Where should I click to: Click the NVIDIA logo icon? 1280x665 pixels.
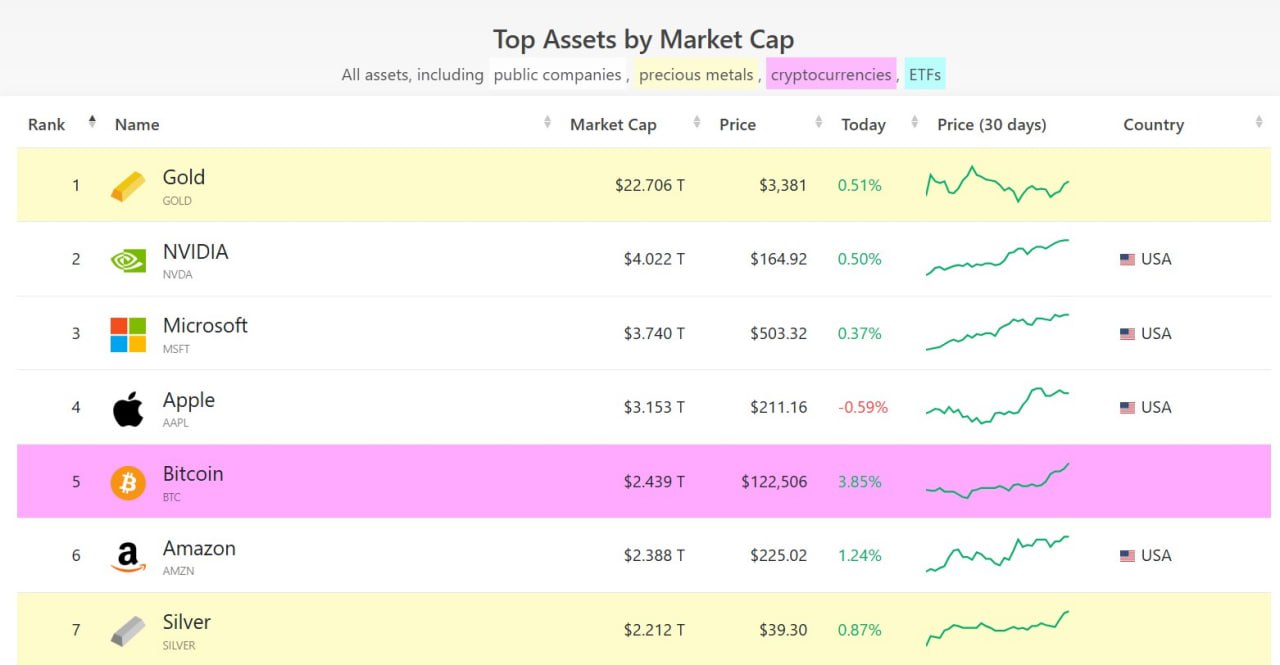pyautogui.click(x=128, y=260)
